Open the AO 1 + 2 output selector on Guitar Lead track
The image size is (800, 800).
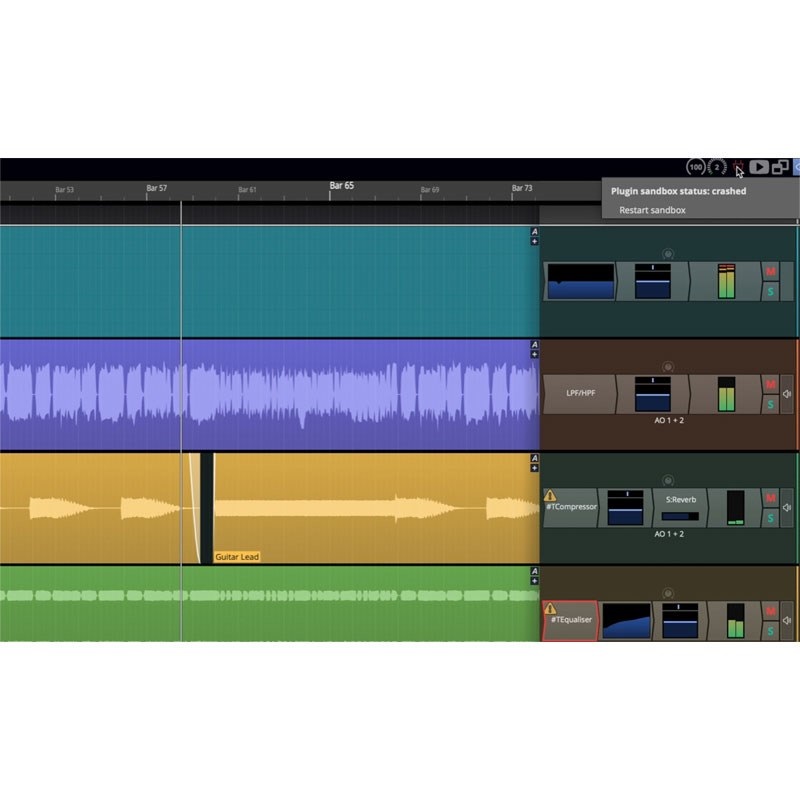pos(669,534)
